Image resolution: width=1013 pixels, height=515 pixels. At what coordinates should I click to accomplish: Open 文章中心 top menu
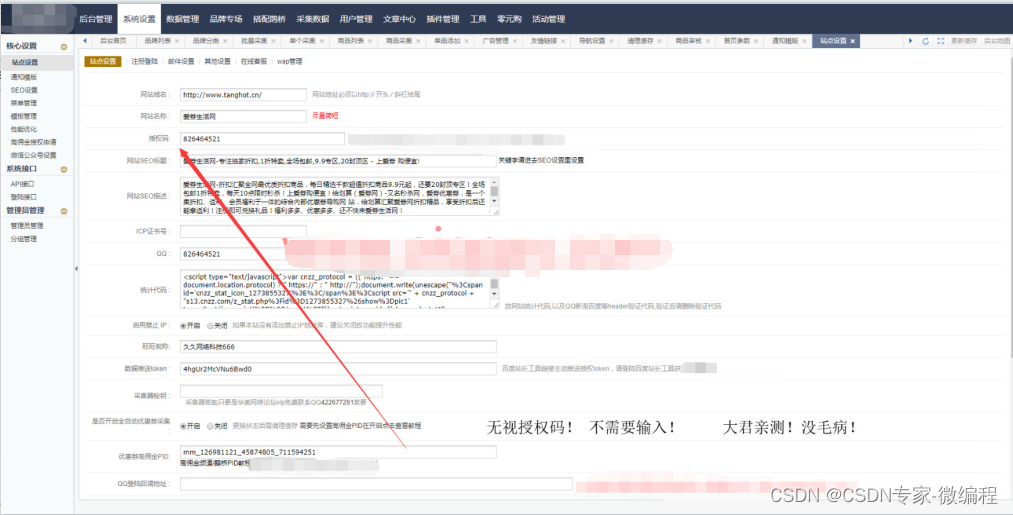click(399, 19)
